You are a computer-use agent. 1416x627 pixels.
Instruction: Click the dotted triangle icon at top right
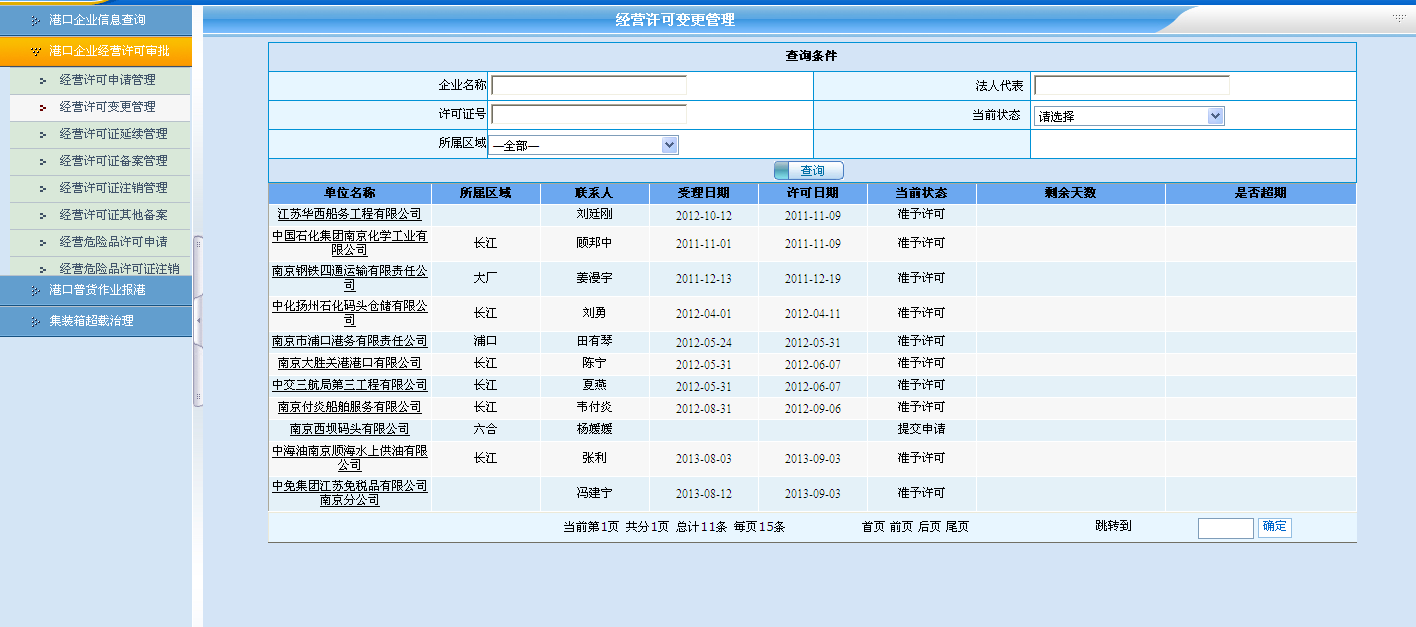pos(1398,18)
